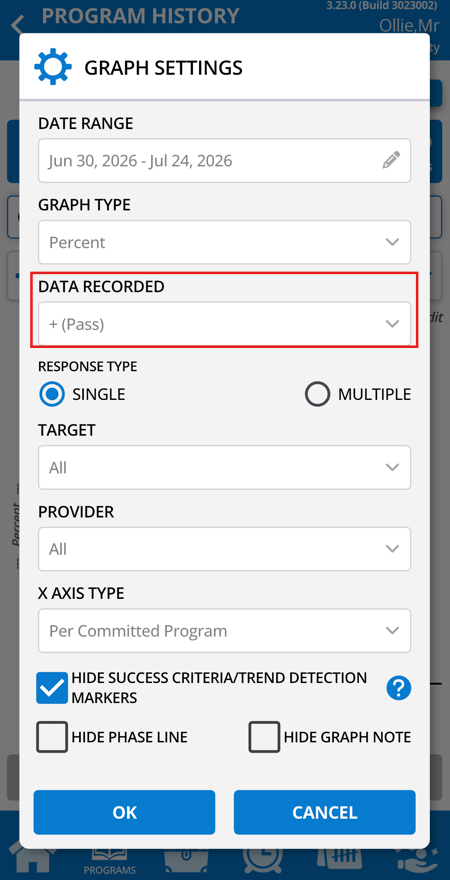Enable the Hide Graph Note checkbox
Image resolution: width=450 pixels, height=880 pixels.
[x=264, y=737]
